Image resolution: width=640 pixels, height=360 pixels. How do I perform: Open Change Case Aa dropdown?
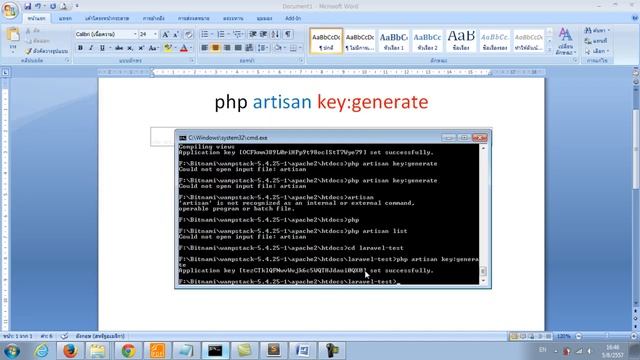pos(153,48)
